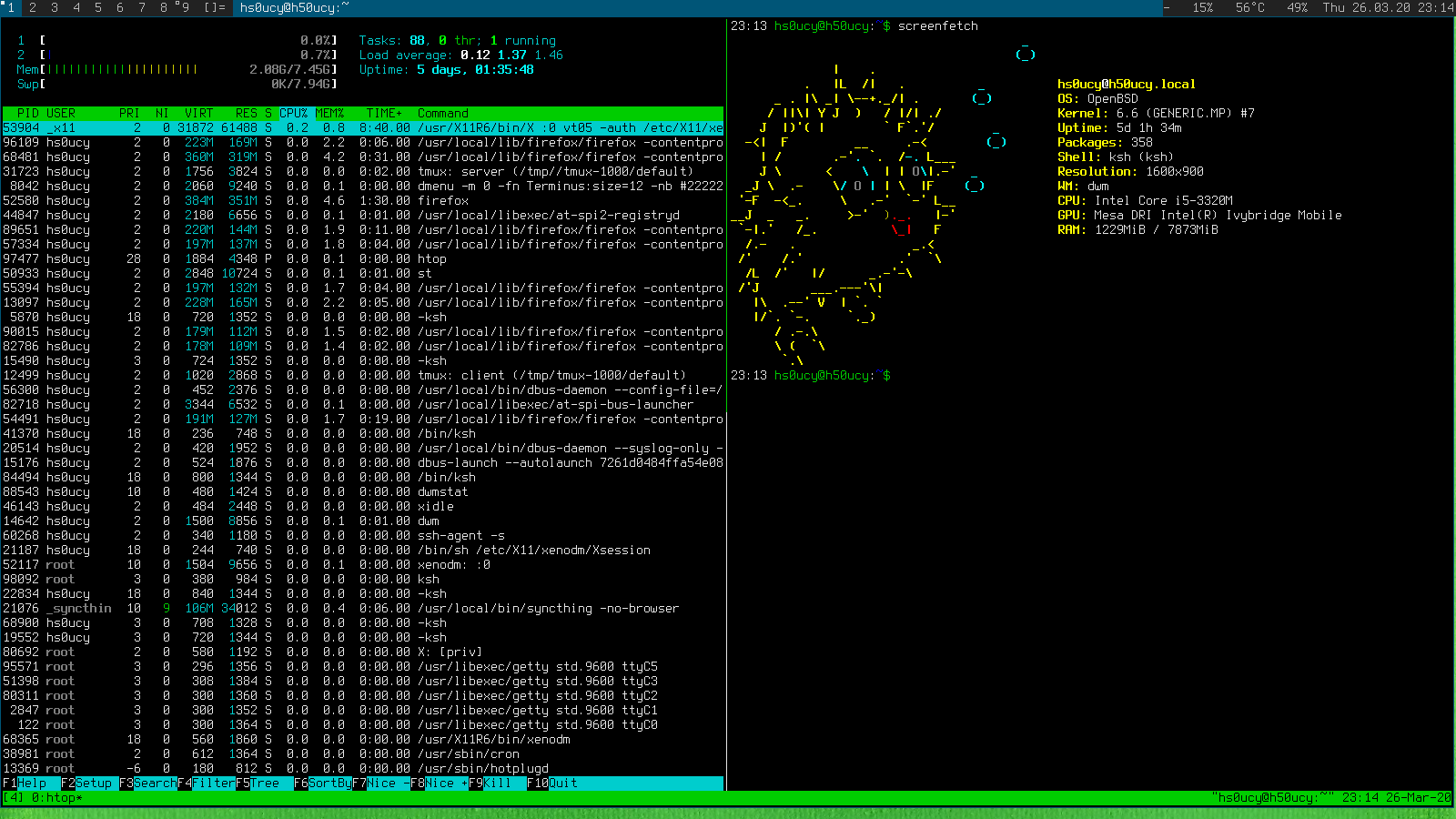Image resolution: width=1456 pixels, height=819 pixels.
Task: Select the at-spi-bus-launcher process row
Action: (363, 404)
